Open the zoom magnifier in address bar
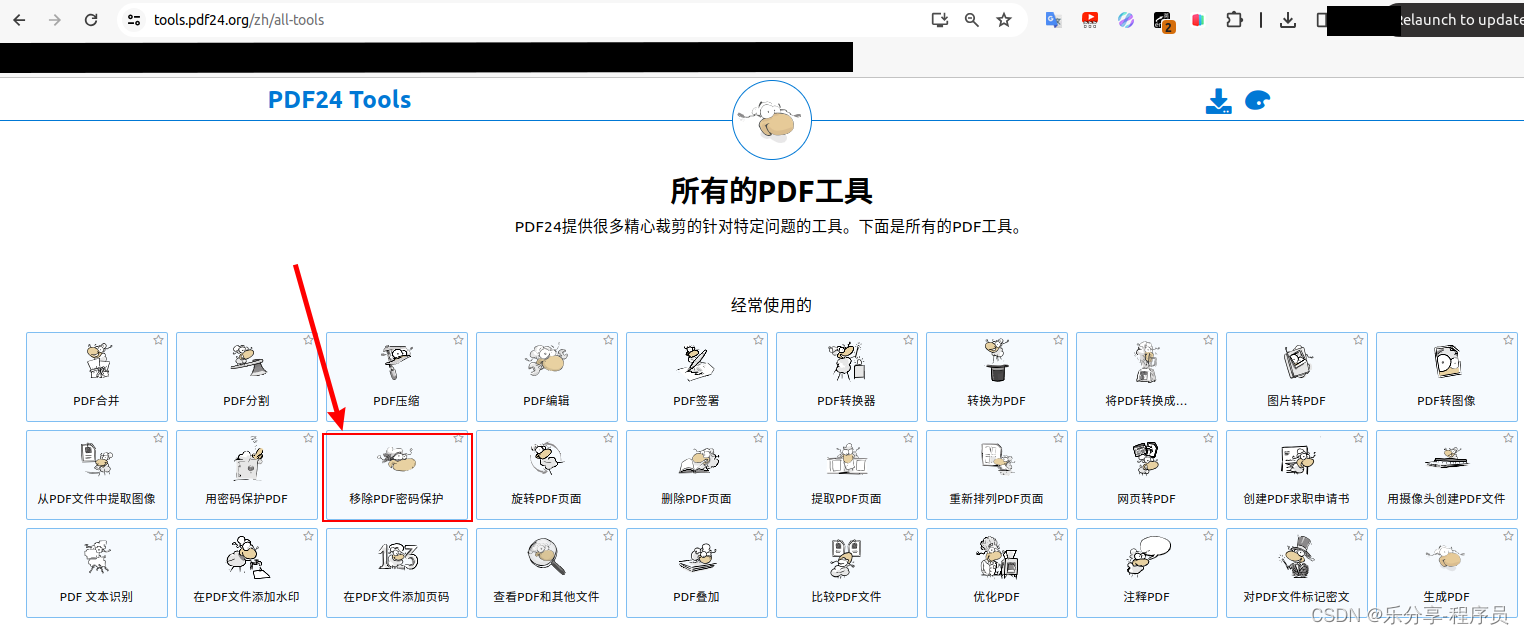The height and width of the screenshot is (634, 1524). [972, 20]
